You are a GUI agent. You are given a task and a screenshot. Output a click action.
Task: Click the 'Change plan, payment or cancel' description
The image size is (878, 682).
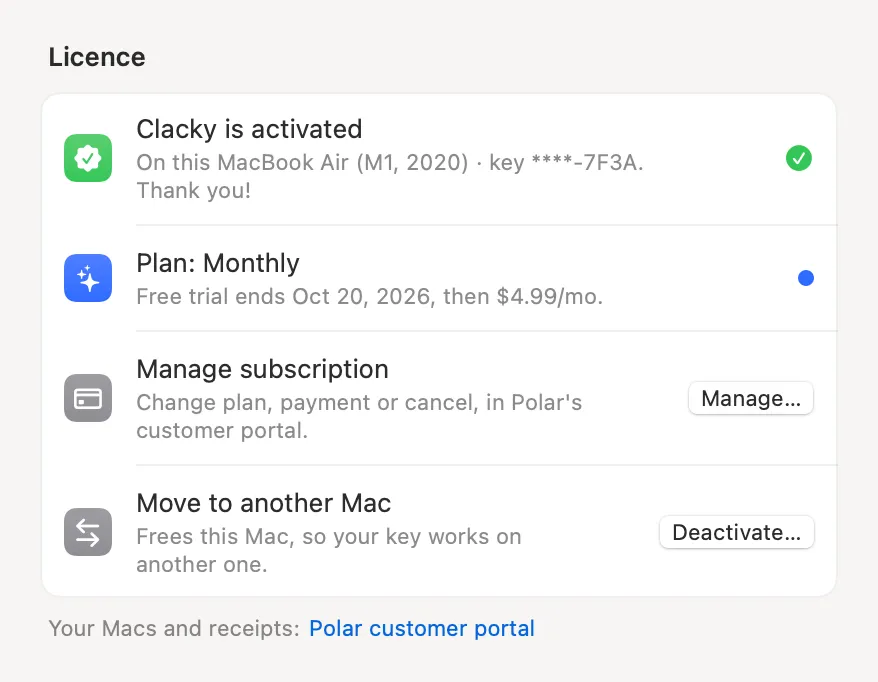359,417
